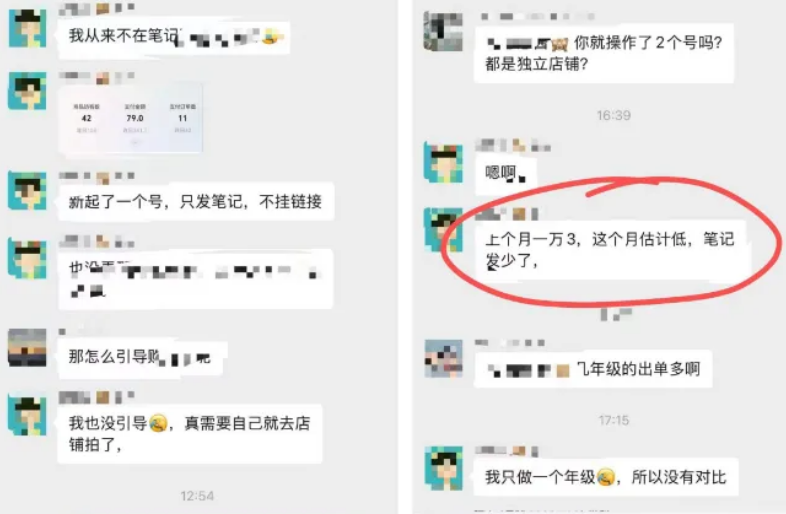
Task: Tap avatar beside message 我从来不在笔记
Action: (28, 29)
